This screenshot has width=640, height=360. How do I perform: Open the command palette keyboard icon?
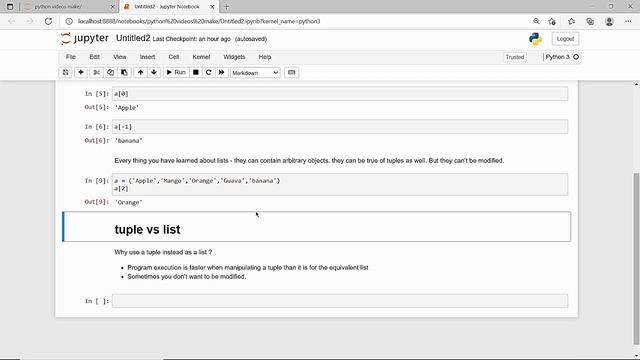(291, 73)
